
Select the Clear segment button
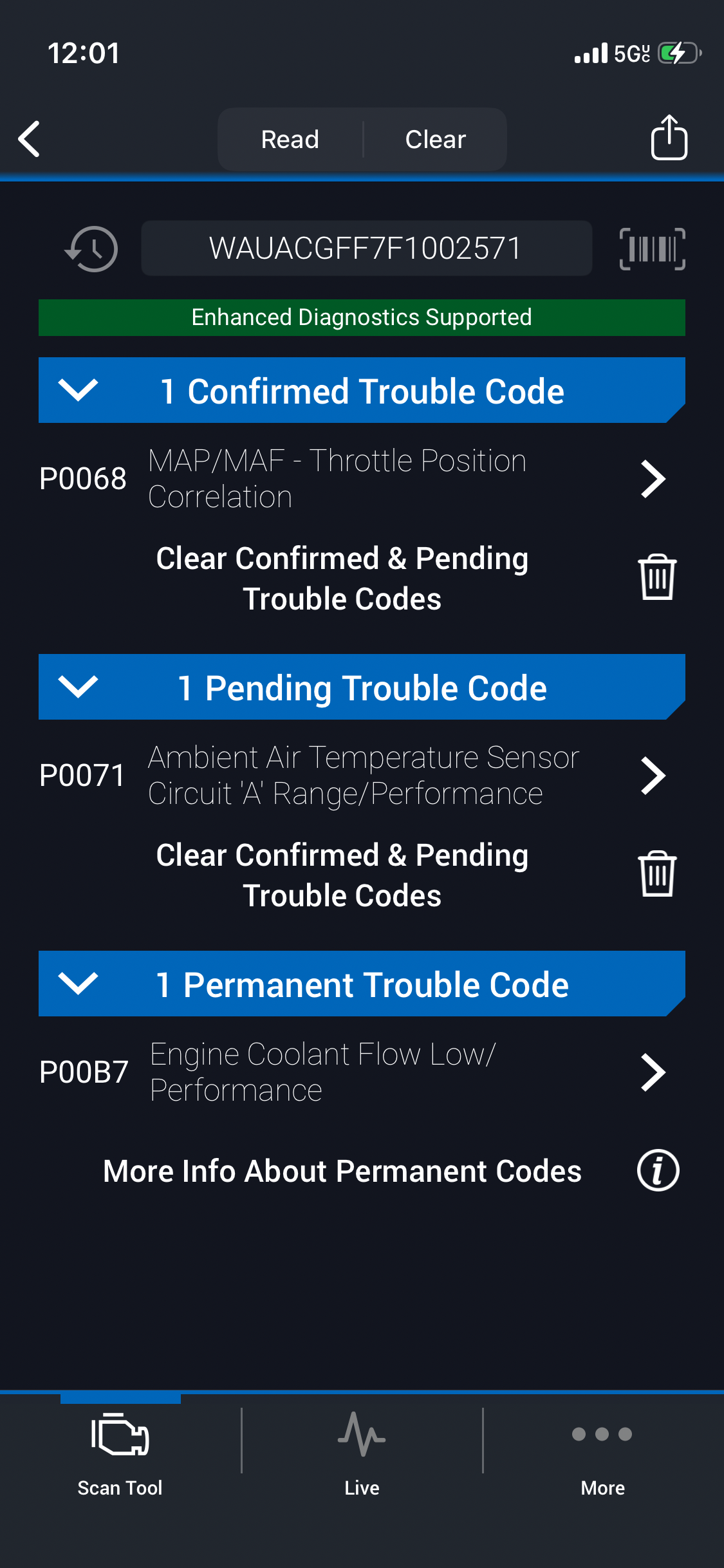coord(436,139)
